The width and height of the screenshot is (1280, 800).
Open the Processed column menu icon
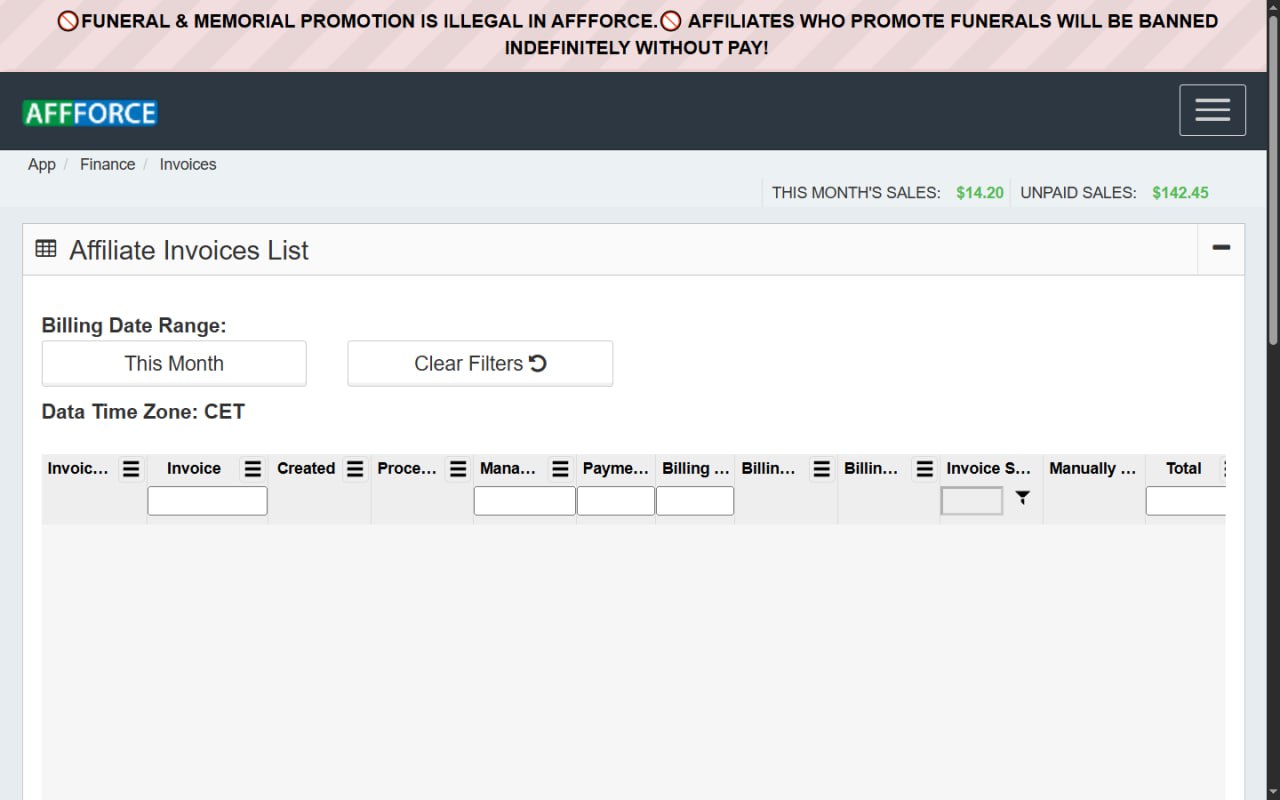(x=458, y=469)
